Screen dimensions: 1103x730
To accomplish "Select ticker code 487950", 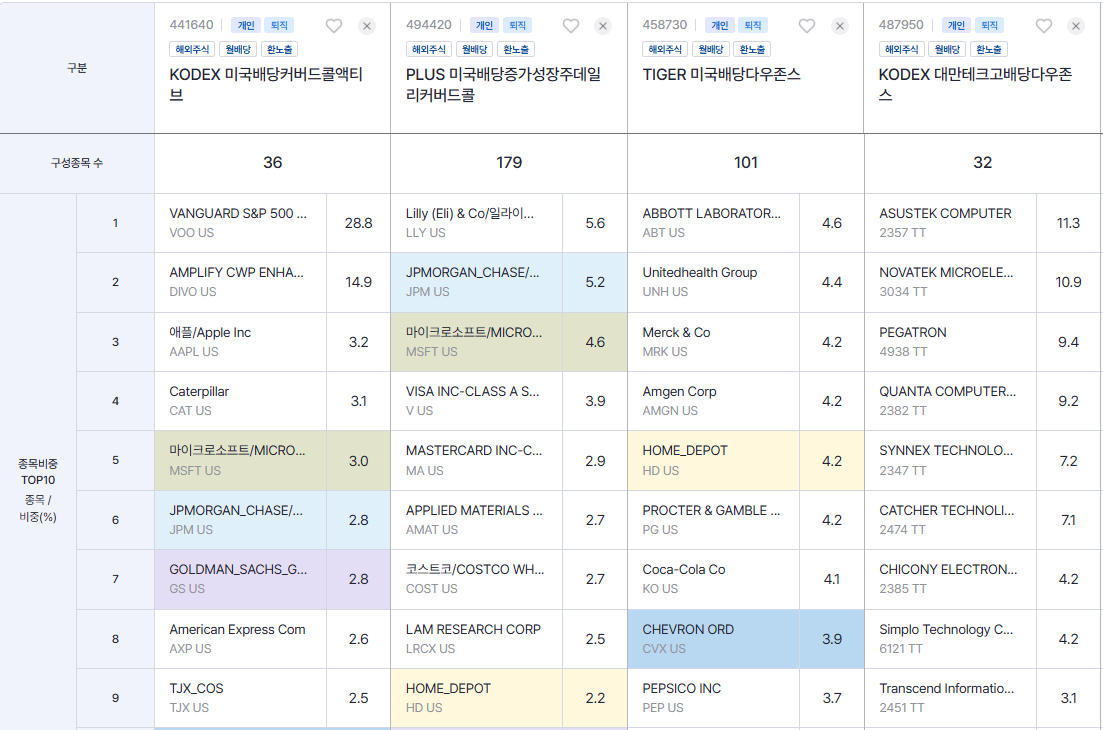I will [x=901, y=25].
